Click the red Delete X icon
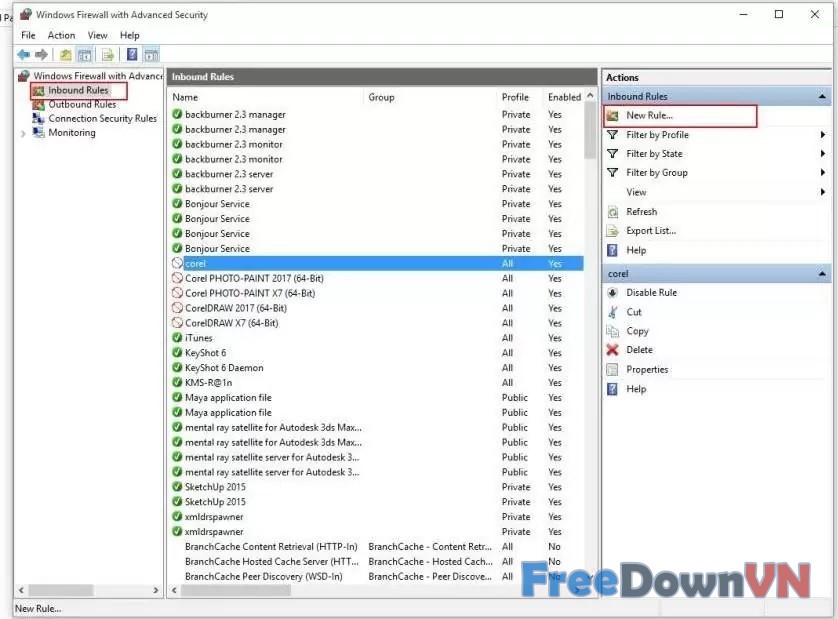This screenshot has height=619, width=838. coord(613,350)
